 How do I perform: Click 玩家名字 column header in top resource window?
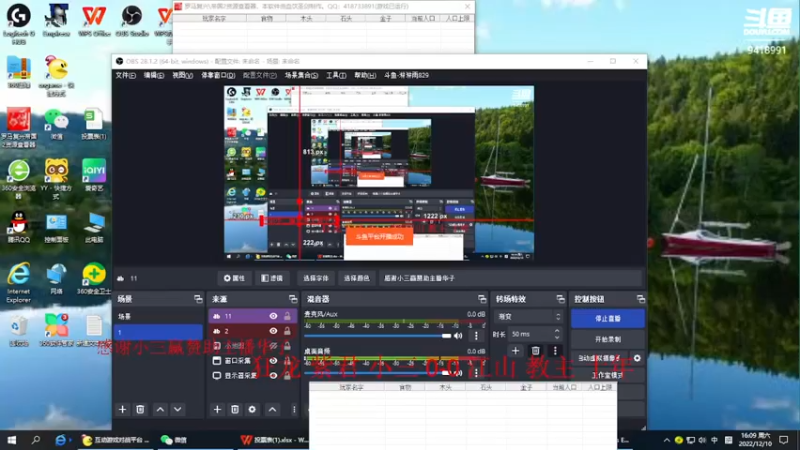214,18
